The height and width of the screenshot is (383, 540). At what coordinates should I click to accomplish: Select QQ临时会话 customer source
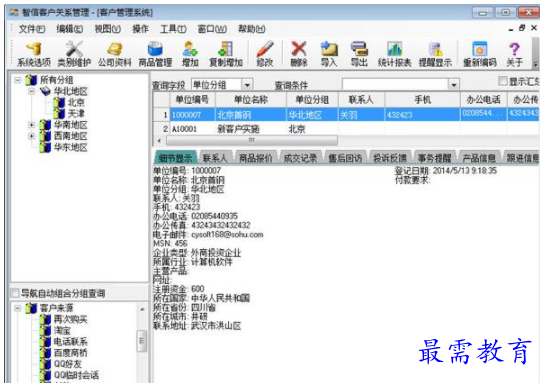point(76,375)
